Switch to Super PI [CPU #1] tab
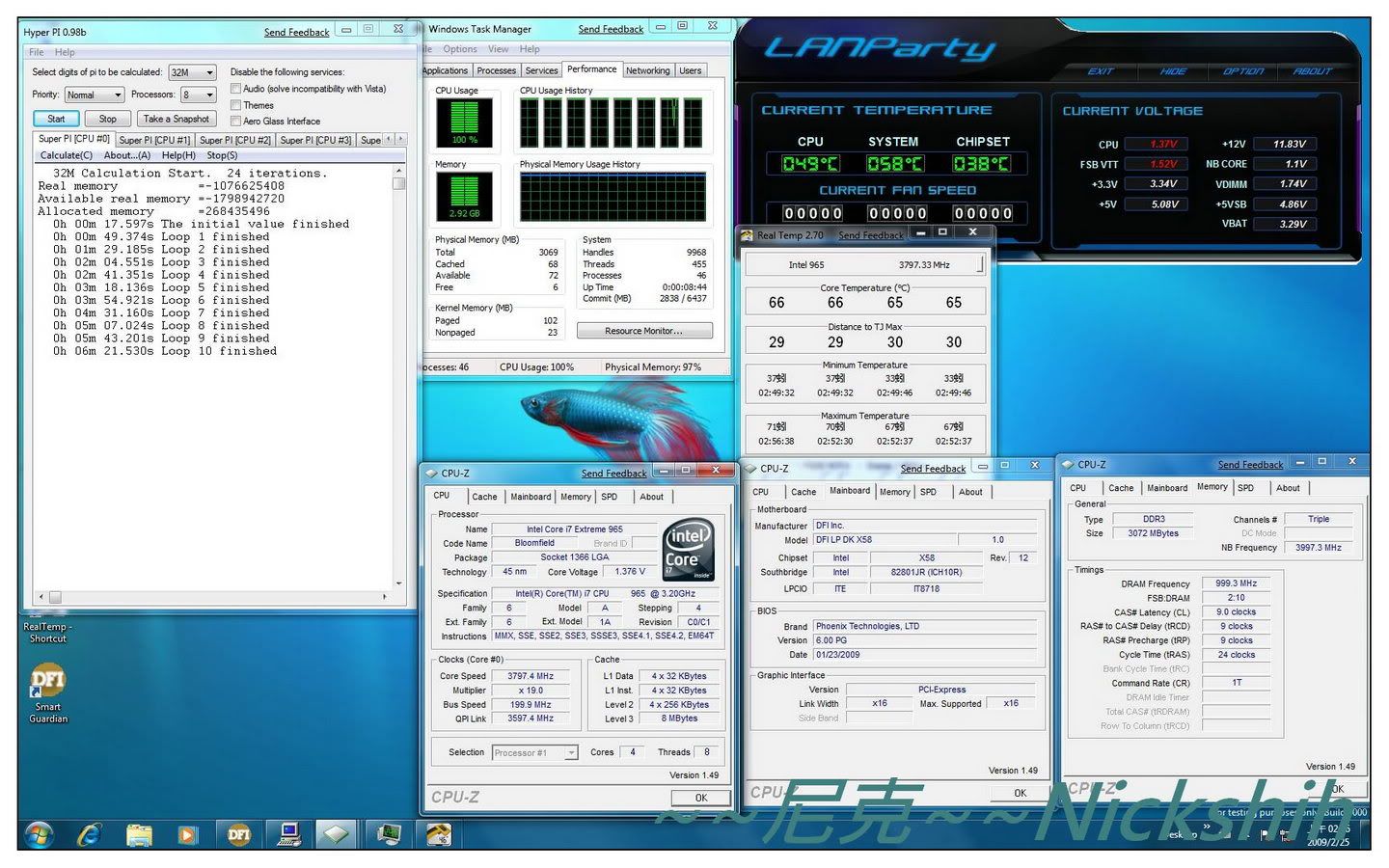 pyautogui.click(x=154, y=140)
